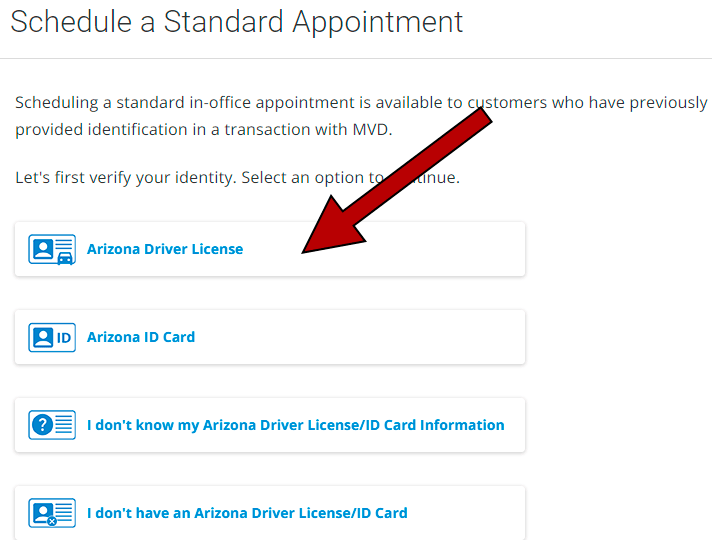
Task: Click the Arizona ID Card badge icon
Action: point(52,337)
